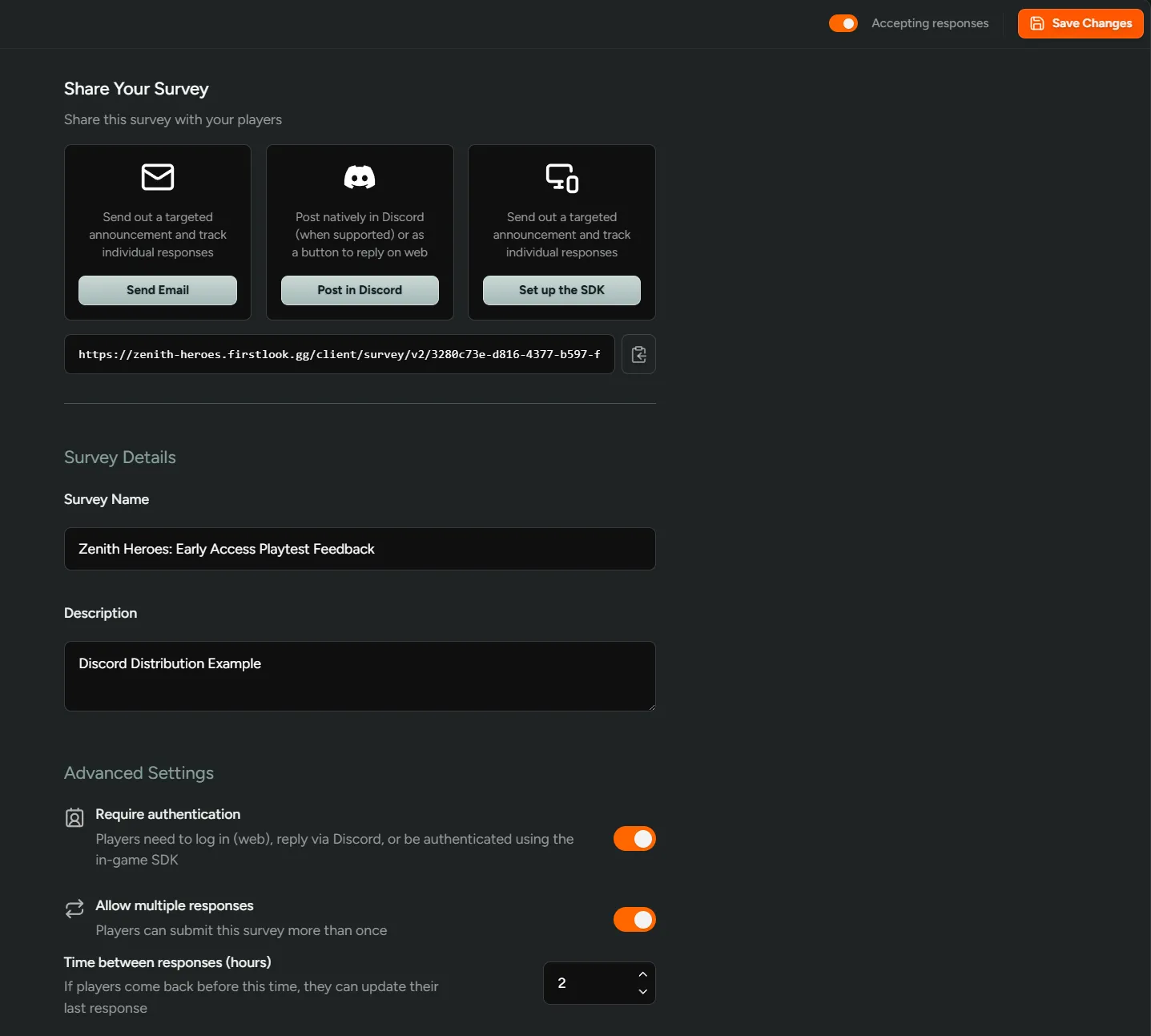Toggle Accepting responses off
Screen dimensions: 1151x1036
click(x=843, y=23)
